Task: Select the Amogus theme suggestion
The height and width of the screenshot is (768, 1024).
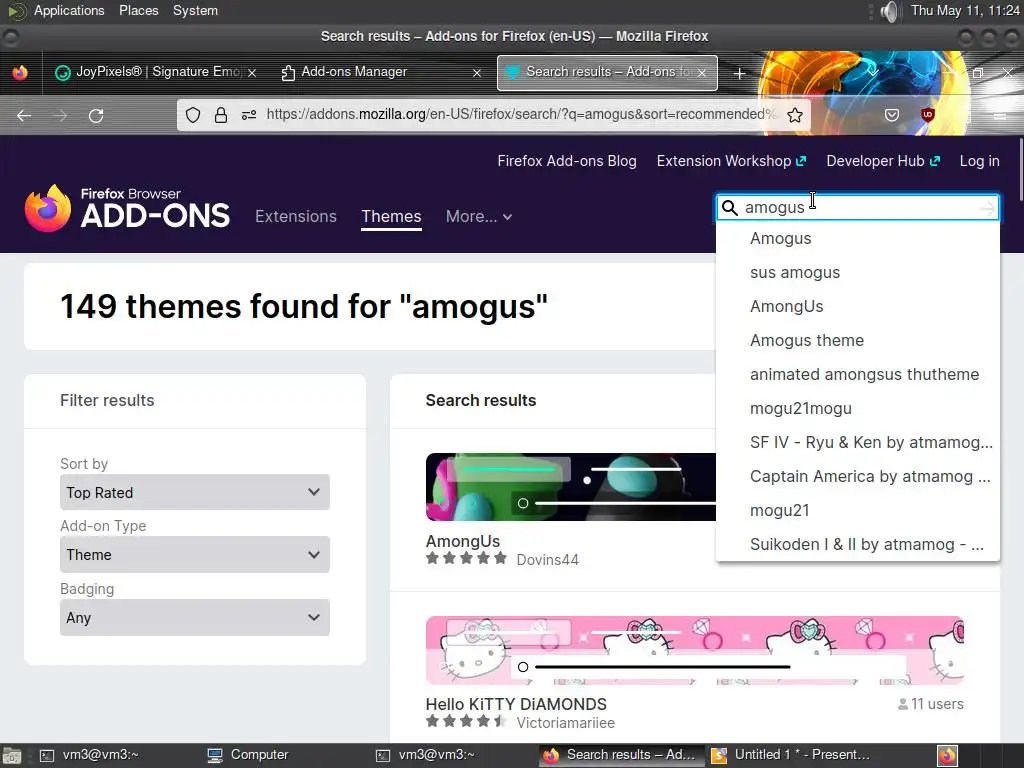Action: pyautogui.click(x=857, y=340)
